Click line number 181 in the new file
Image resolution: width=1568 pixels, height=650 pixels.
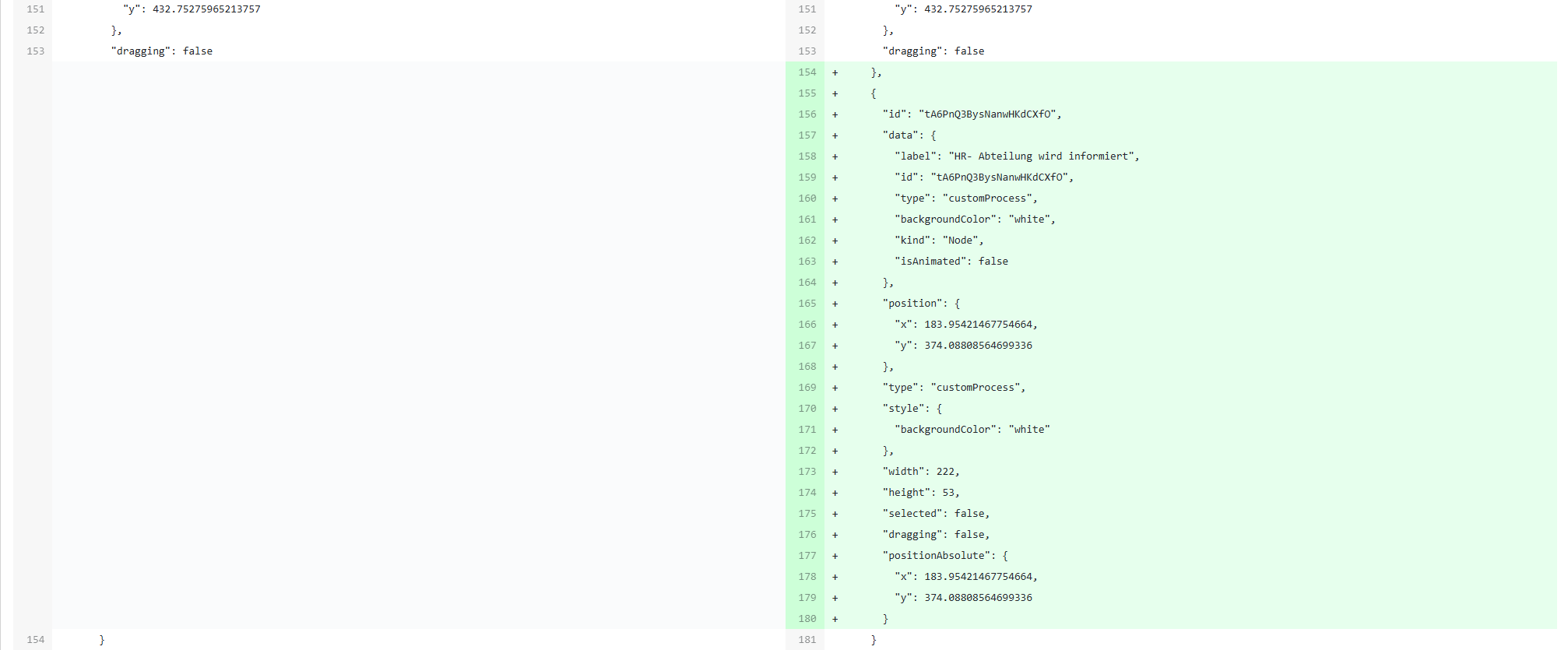coord(807,640)
